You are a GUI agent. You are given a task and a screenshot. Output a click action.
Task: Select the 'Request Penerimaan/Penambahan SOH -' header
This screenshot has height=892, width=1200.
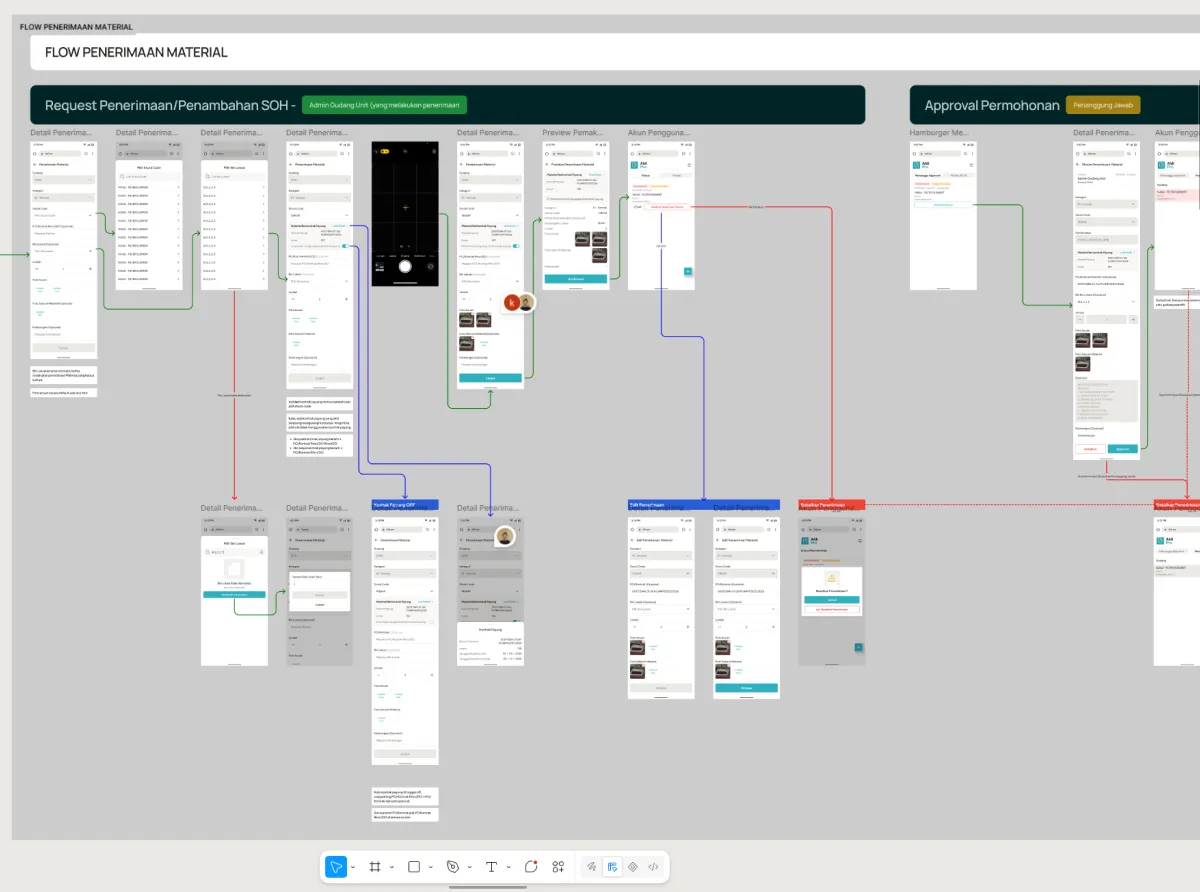170,105
